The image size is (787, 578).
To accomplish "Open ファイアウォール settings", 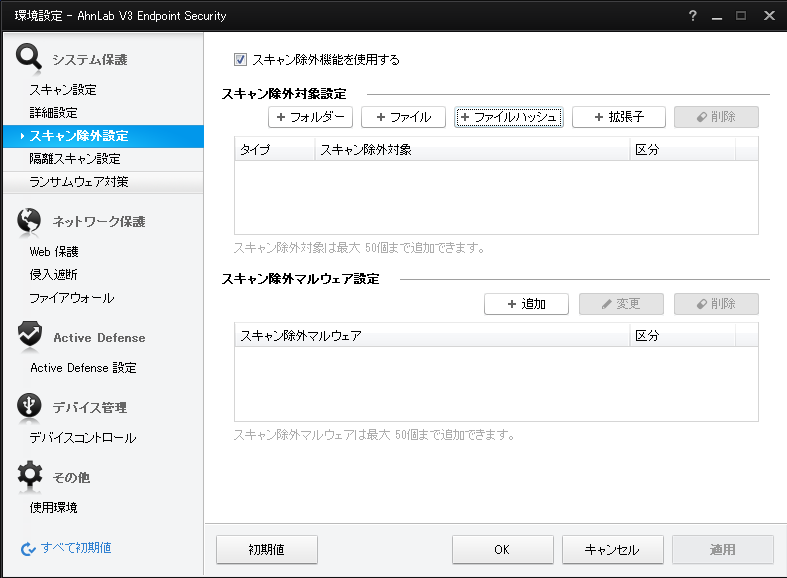I will (72, 298).
